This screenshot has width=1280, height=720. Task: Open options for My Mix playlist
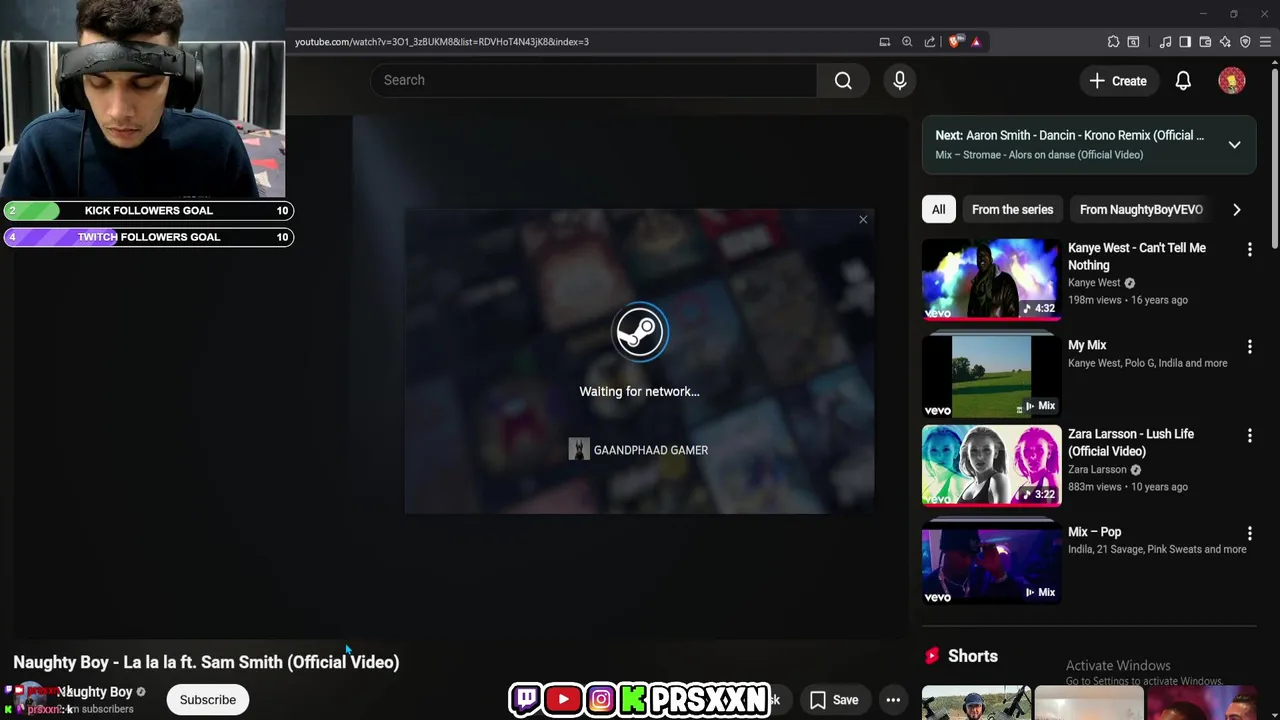pyautogui.click(x=1249, y=346)
